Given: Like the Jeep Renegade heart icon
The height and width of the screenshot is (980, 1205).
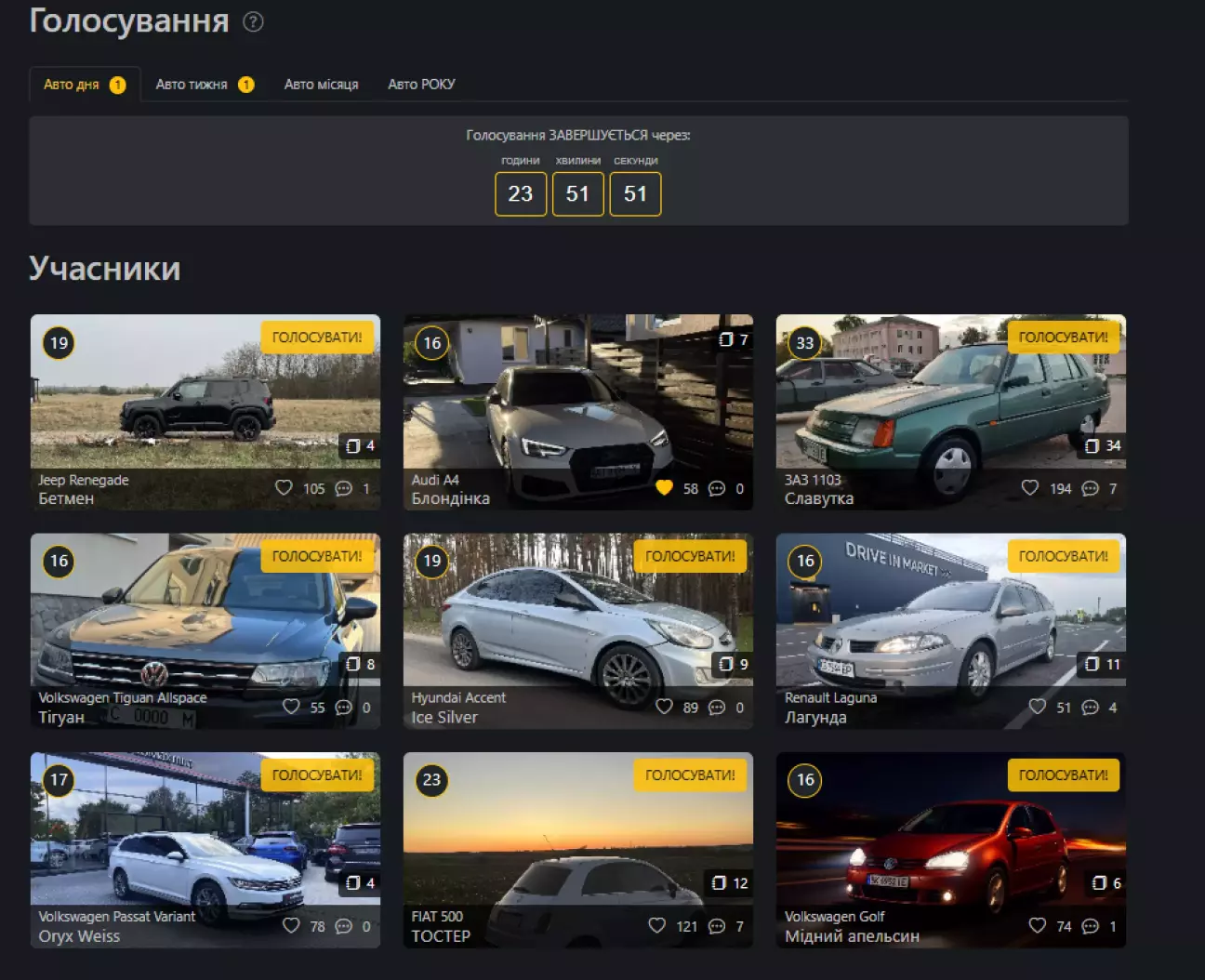Looking at the screenshot, I should click(284, 487).
